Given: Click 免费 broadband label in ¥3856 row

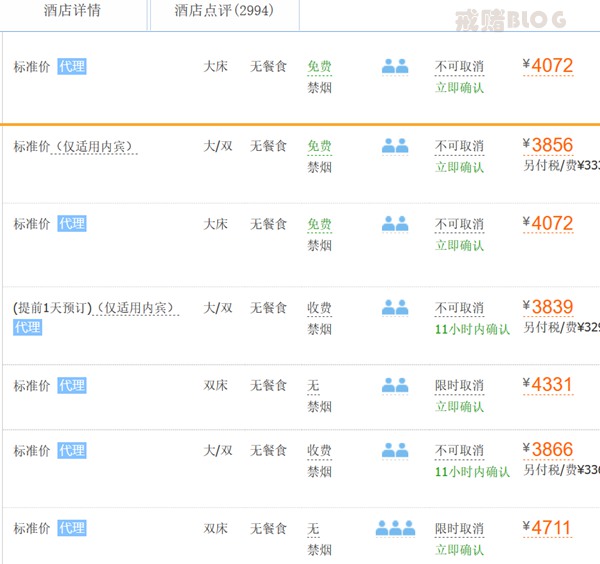Looking at the screenshot, I should click(x=319, y=146).
